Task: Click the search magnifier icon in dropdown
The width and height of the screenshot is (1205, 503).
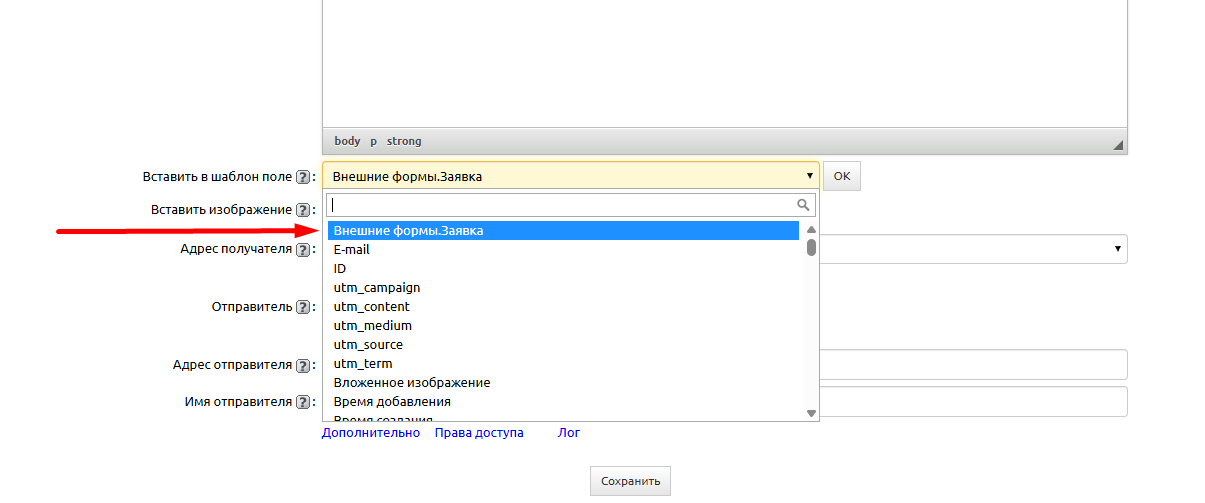Action: point(803,205)
